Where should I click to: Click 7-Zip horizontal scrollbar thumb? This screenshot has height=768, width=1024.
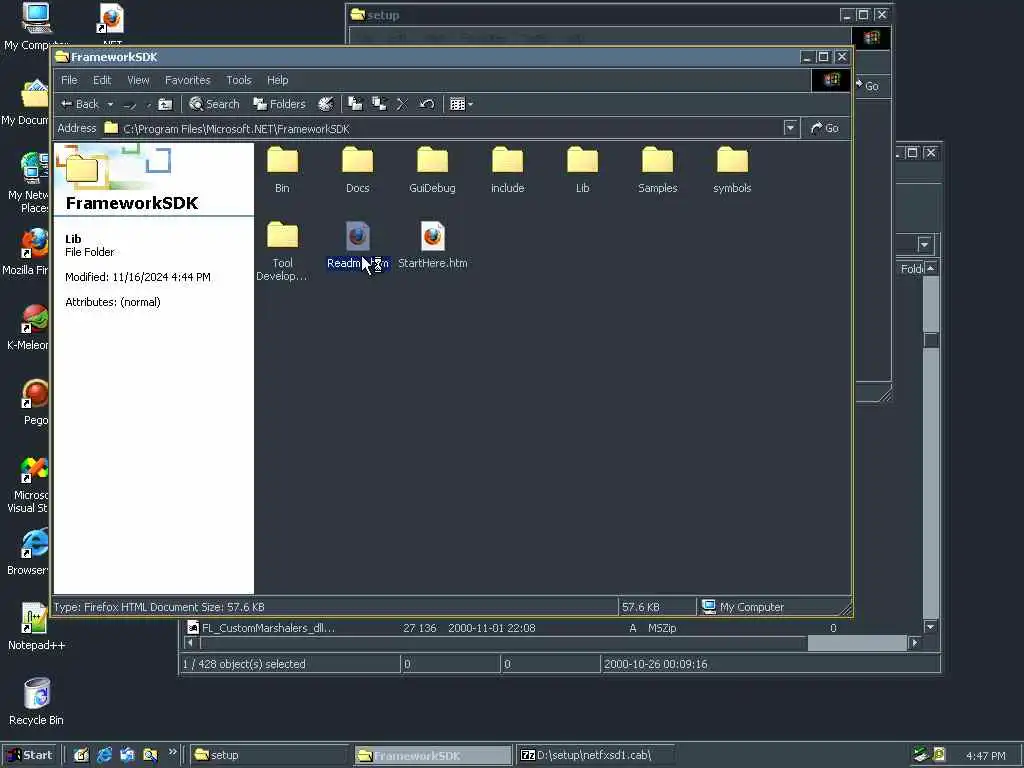point(857,643)
